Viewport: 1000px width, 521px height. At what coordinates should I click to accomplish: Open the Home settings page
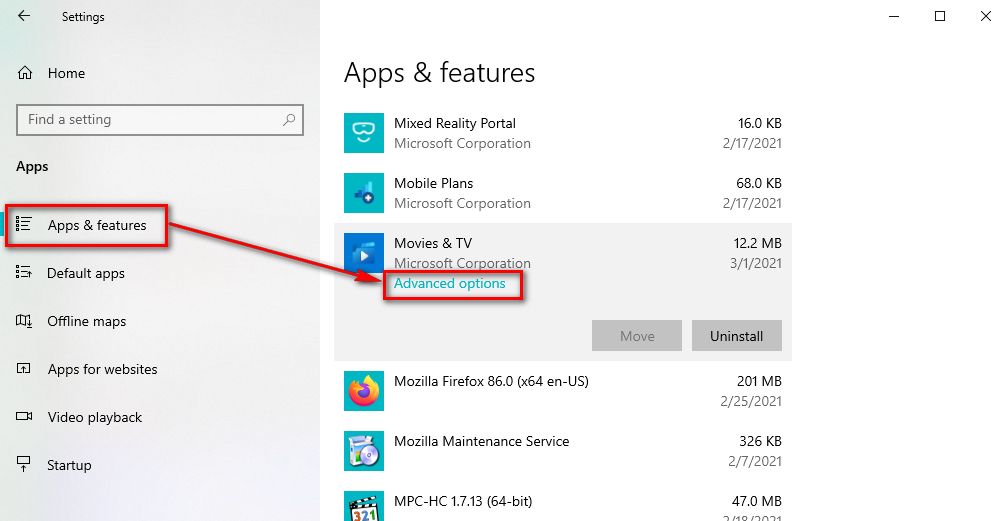pyautogui.click(x=66, y=73)
